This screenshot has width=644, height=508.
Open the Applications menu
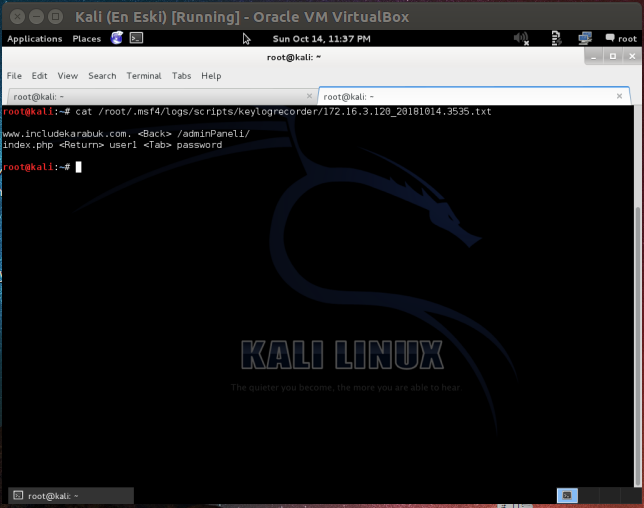point(34,39)
